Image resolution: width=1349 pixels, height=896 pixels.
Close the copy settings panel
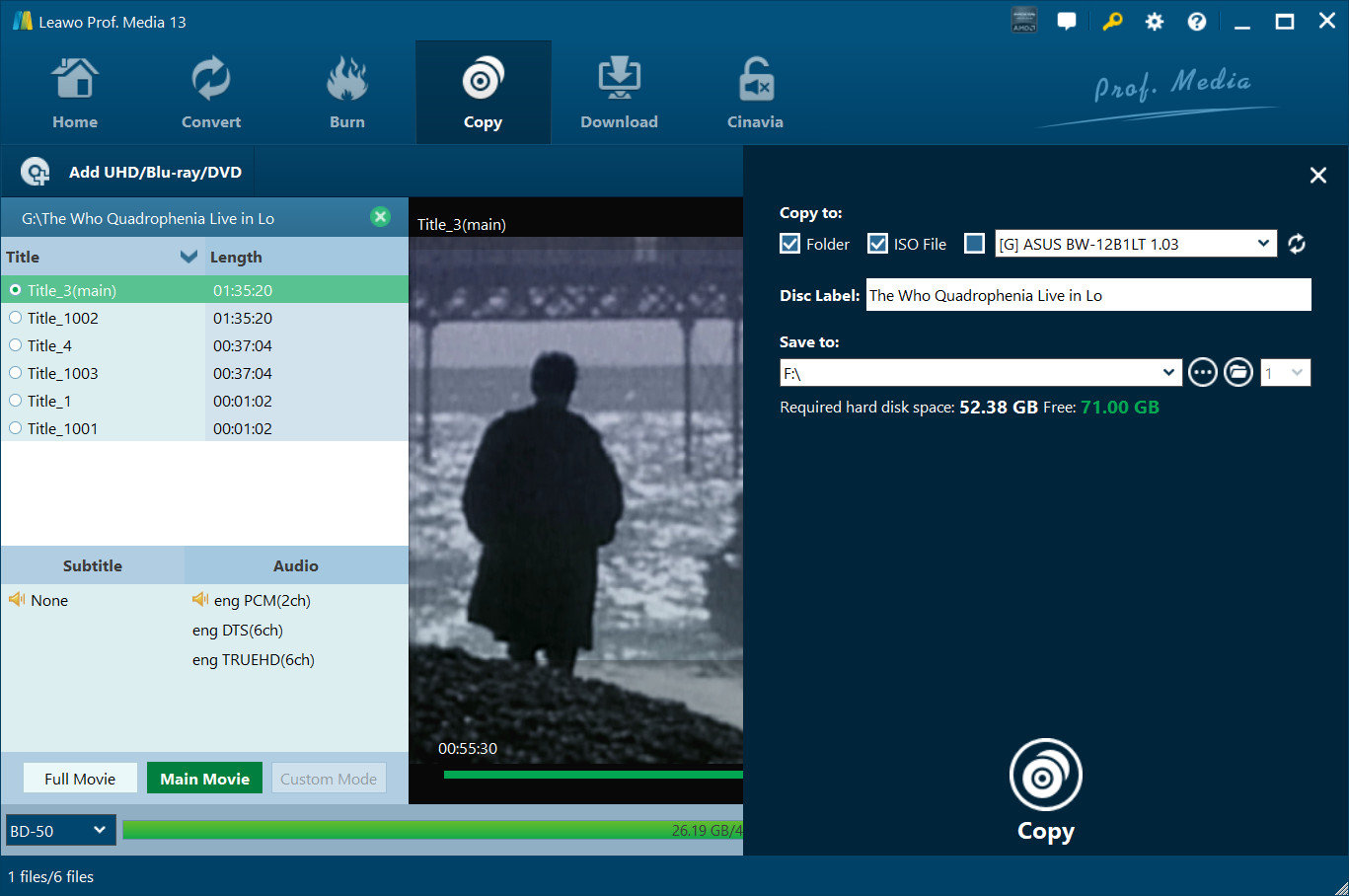click(1318, 175)
